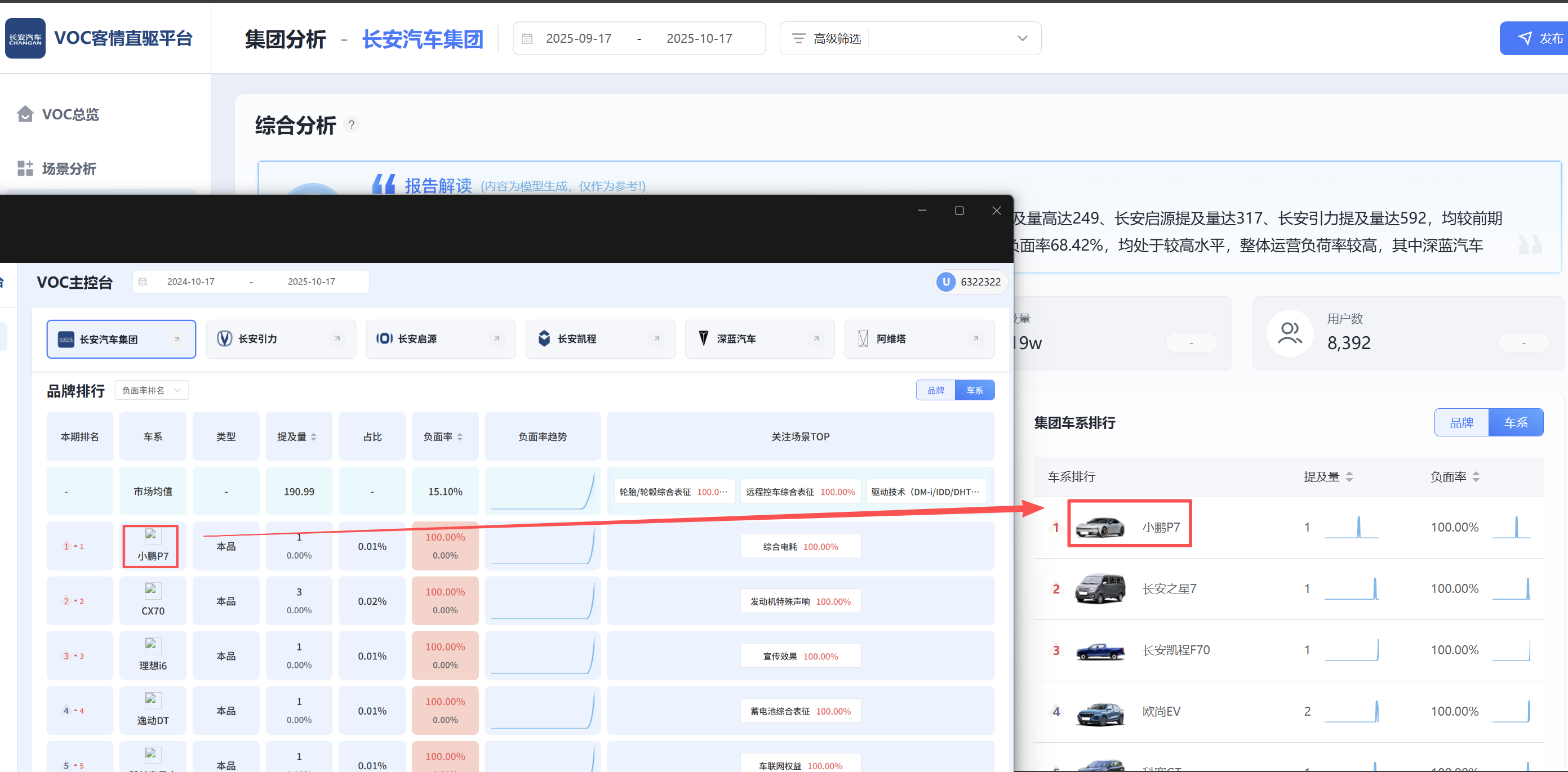
Task: Switch 集团车系排行 toggle to 品牌
Action: tap(1461, 423)
